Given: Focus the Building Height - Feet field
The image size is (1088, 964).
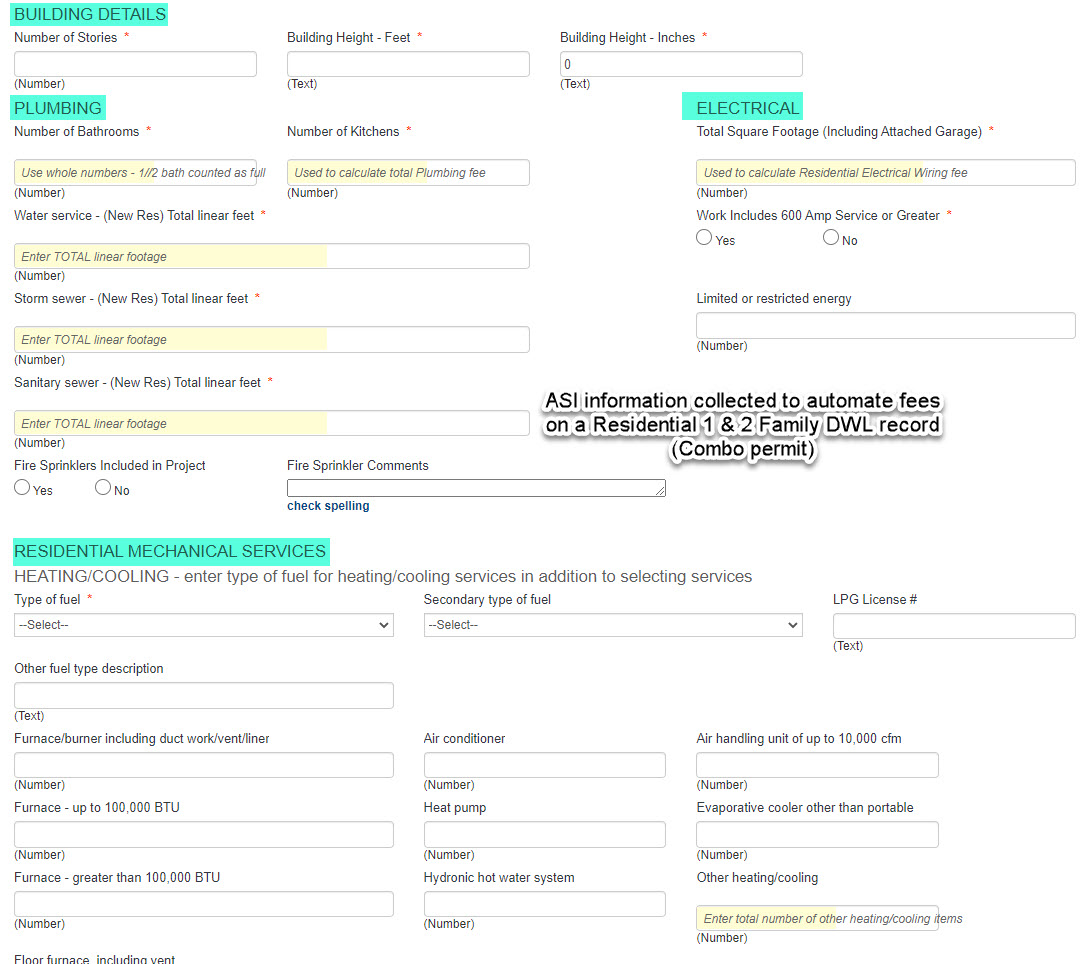Looking at the screenshot, I should coord(408,64).
